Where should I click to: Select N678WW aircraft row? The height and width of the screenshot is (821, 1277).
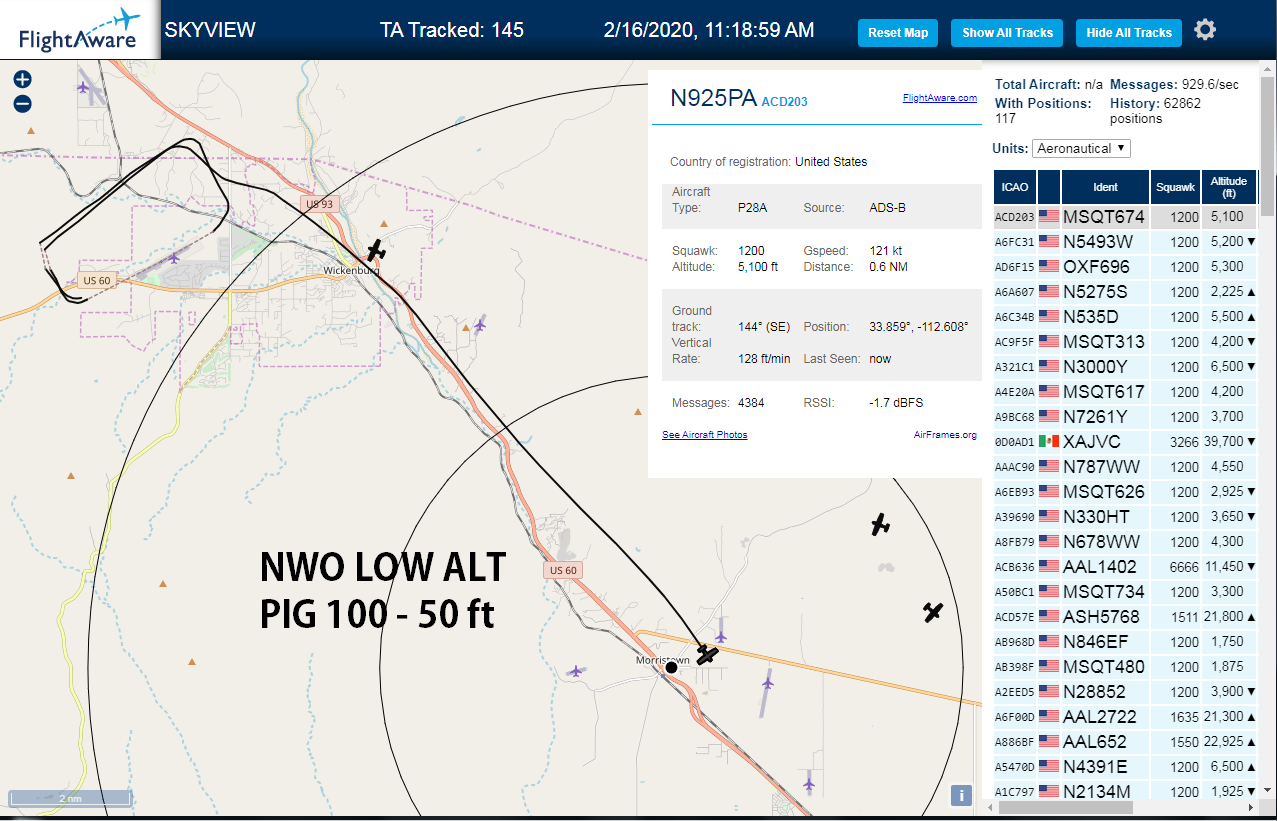[1125, 542]
